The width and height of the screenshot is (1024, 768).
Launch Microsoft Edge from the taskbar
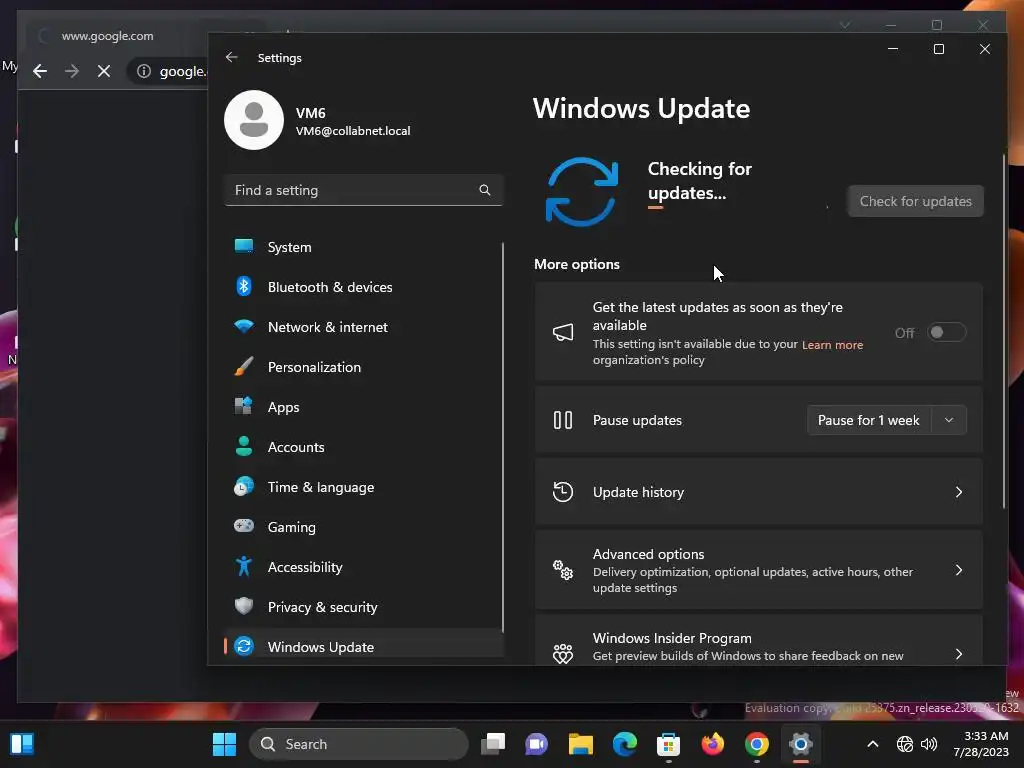tap(624, 744)
